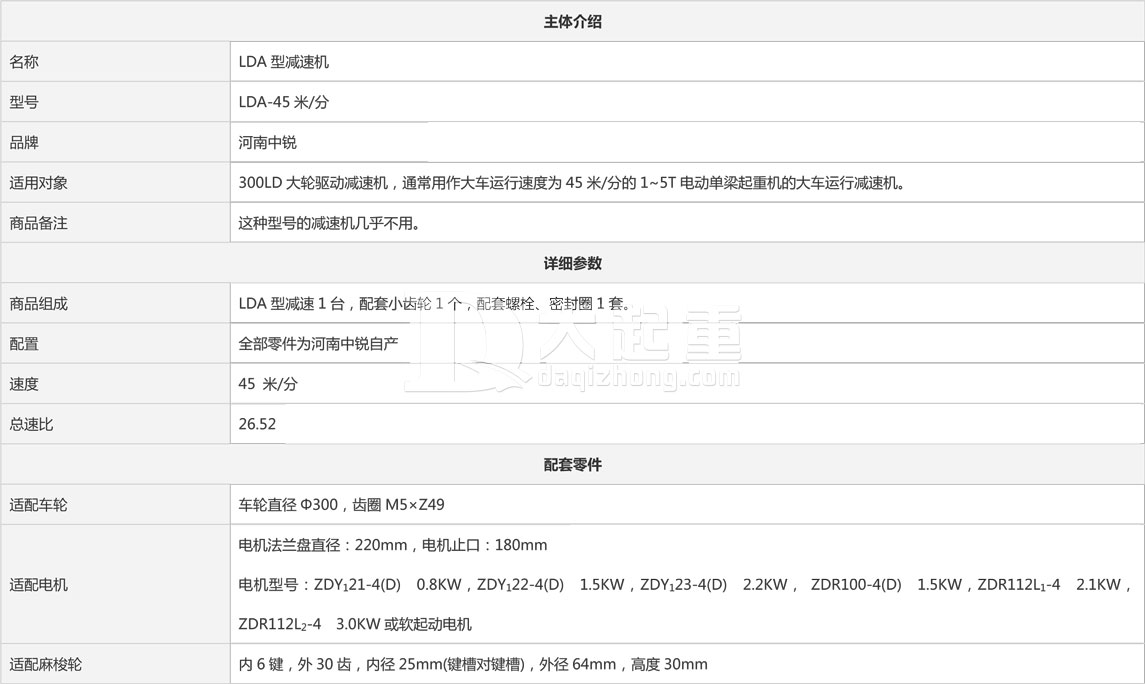Click the 适配麻梭轮 row label
Image resolution: width=1145 pixels, height=684 pixels.
(x=46, y=664)
